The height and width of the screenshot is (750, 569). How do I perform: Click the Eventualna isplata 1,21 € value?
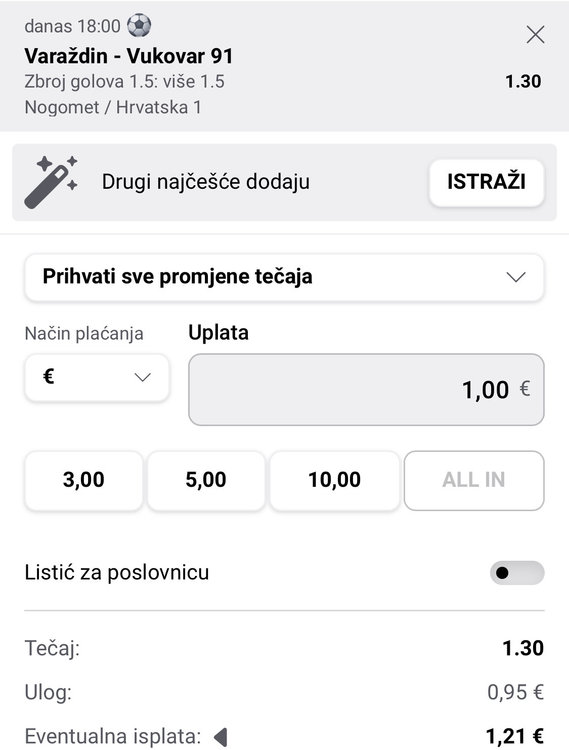(514, 737)
